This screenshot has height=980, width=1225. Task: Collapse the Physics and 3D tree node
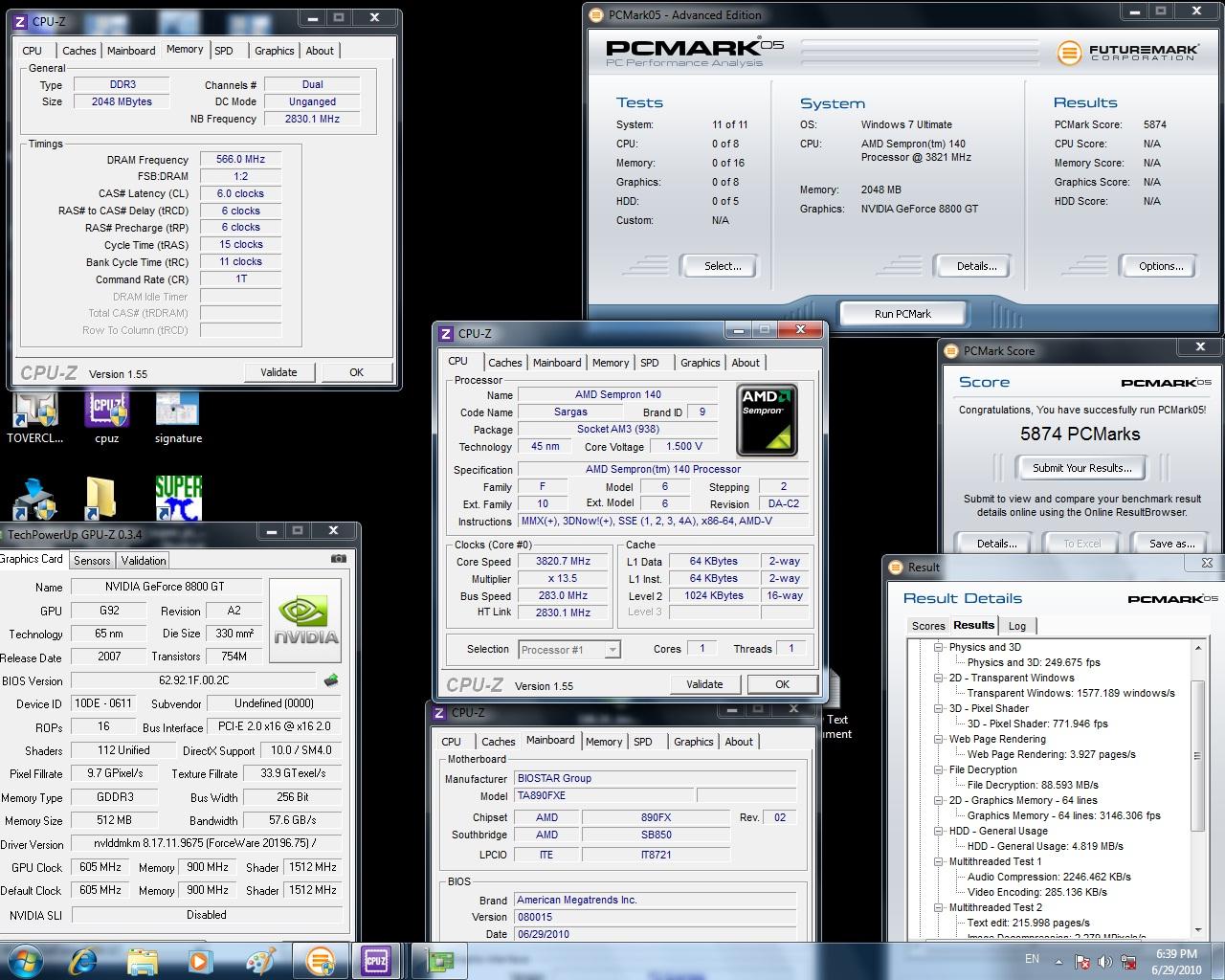point(940,648)
